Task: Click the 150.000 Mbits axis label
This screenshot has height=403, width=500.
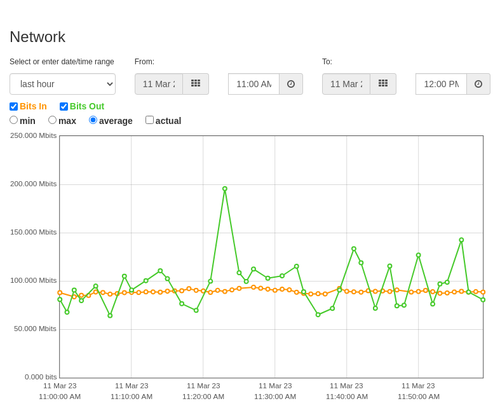Action: click(x=33, y=232)
